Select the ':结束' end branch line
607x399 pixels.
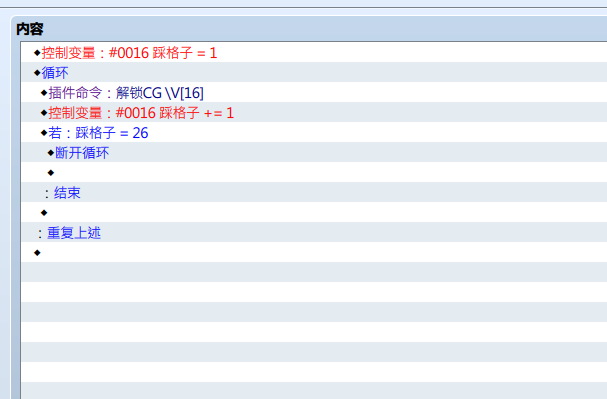tap(314, 193)
